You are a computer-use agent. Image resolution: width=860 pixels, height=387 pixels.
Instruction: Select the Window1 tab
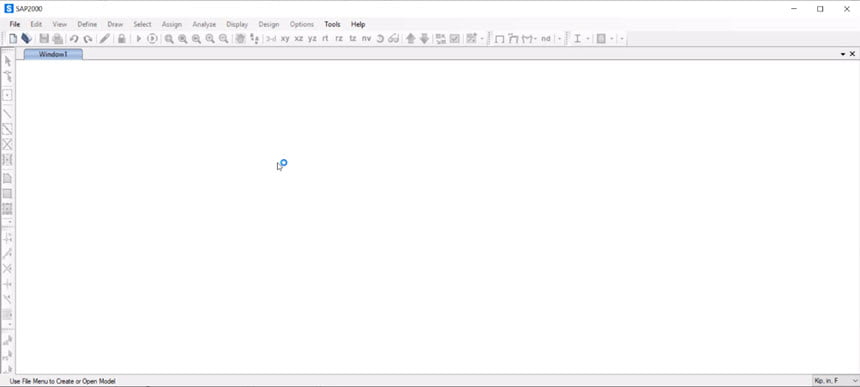tap(53, 54)
